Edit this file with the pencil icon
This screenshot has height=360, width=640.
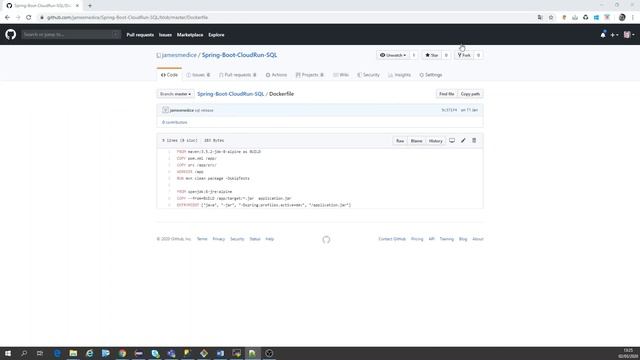point(463,140)
